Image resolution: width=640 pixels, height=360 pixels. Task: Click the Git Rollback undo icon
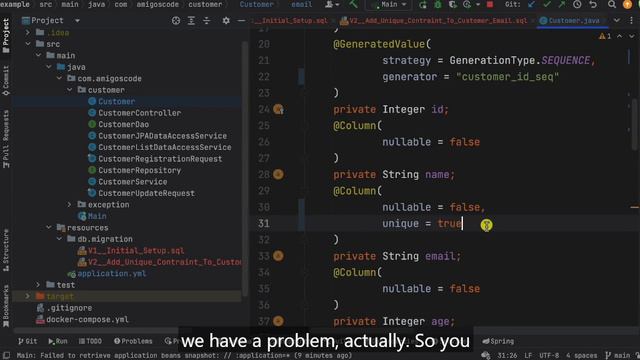coord(593,4)
